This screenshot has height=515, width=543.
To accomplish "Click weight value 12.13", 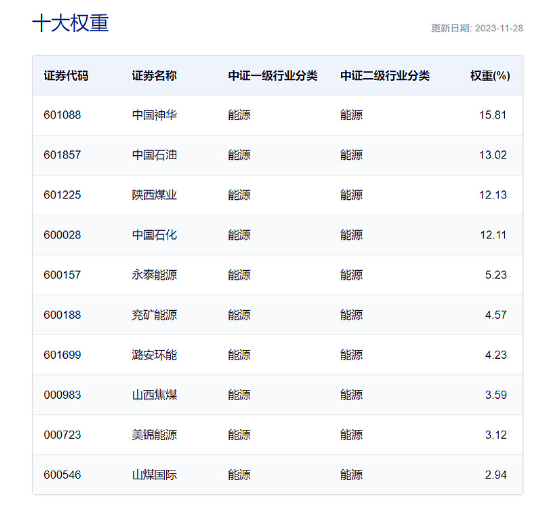I will point(493,195).
